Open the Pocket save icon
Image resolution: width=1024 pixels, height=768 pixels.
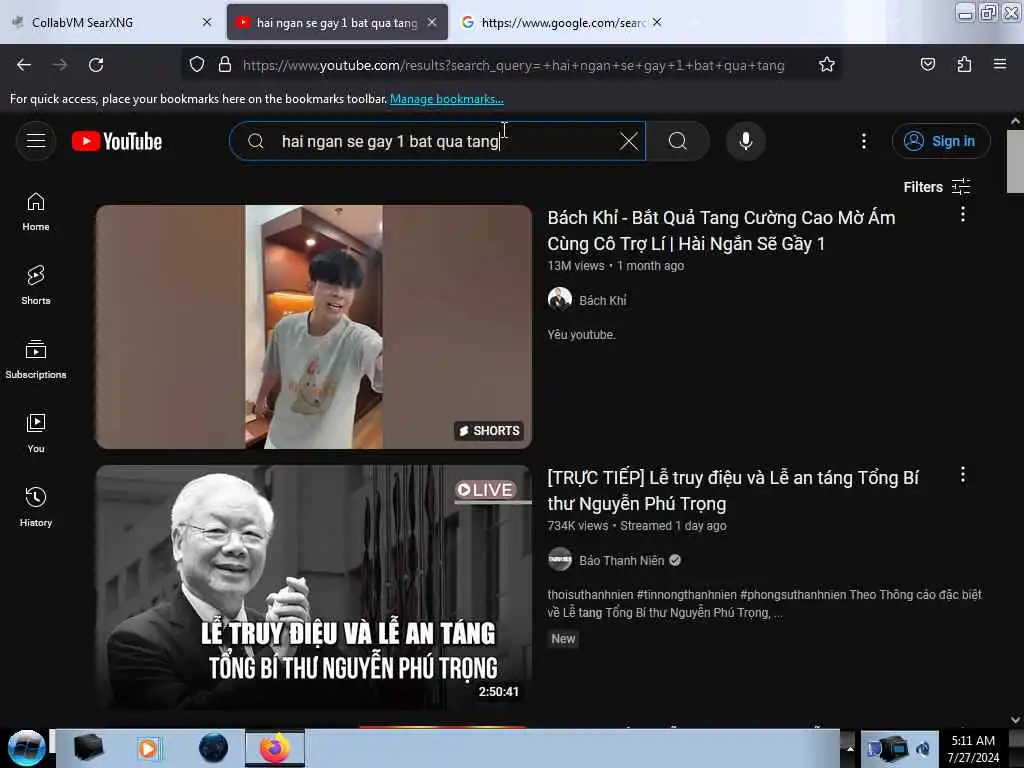927,65
